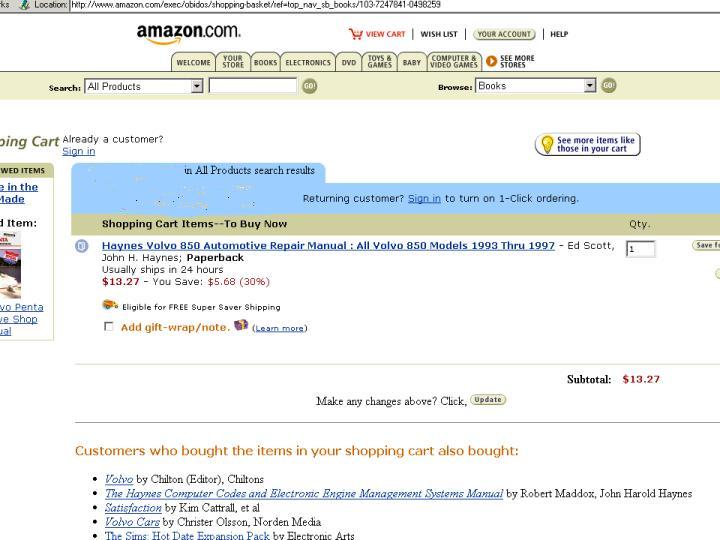Click the book cover thumbnail in sidebar
This screenshot has width=720, height=540.
click(10, 265)
